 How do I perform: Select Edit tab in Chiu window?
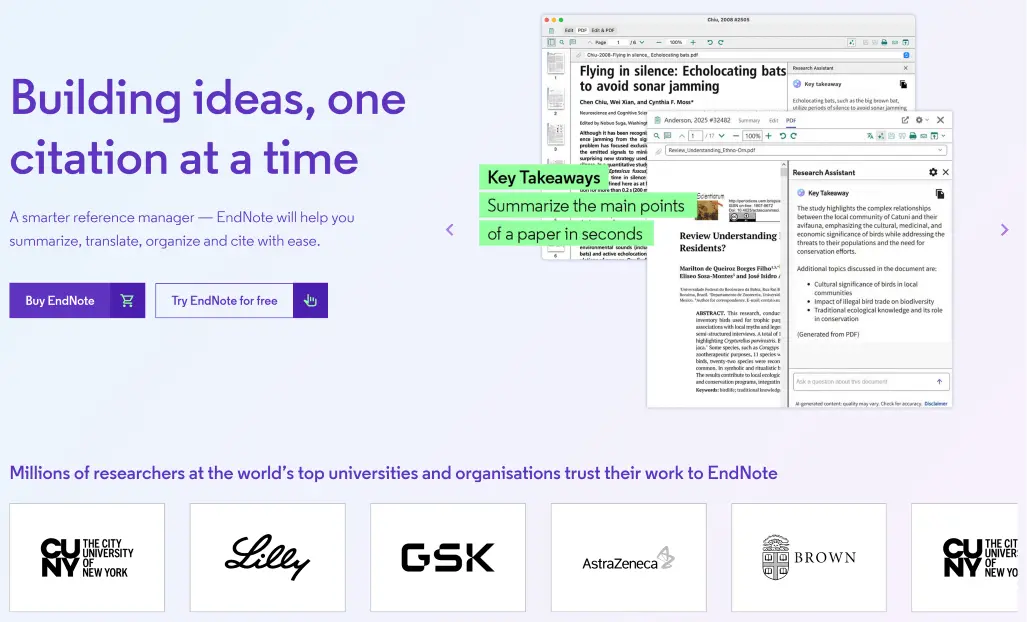(x=569, y=30)
